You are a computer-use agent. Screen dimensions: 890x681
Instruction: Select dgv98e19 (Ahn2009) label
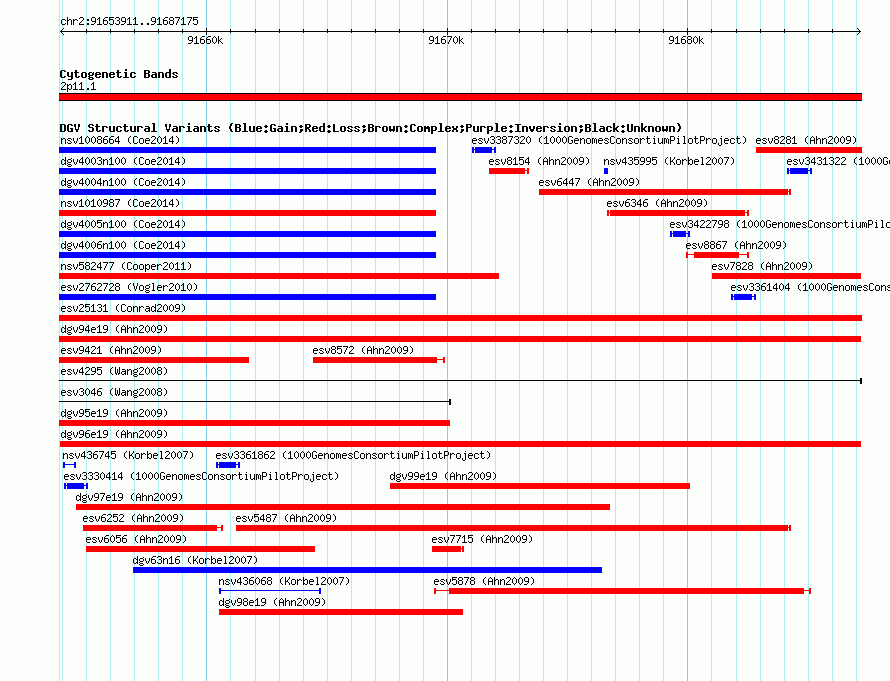coord(272,602)
